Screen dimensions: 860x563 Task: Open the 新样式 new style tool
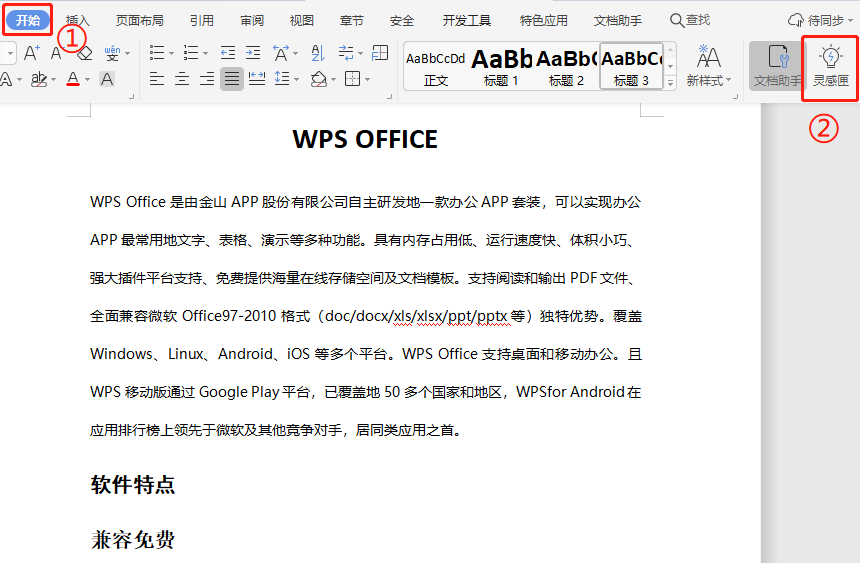coord(708,66)
